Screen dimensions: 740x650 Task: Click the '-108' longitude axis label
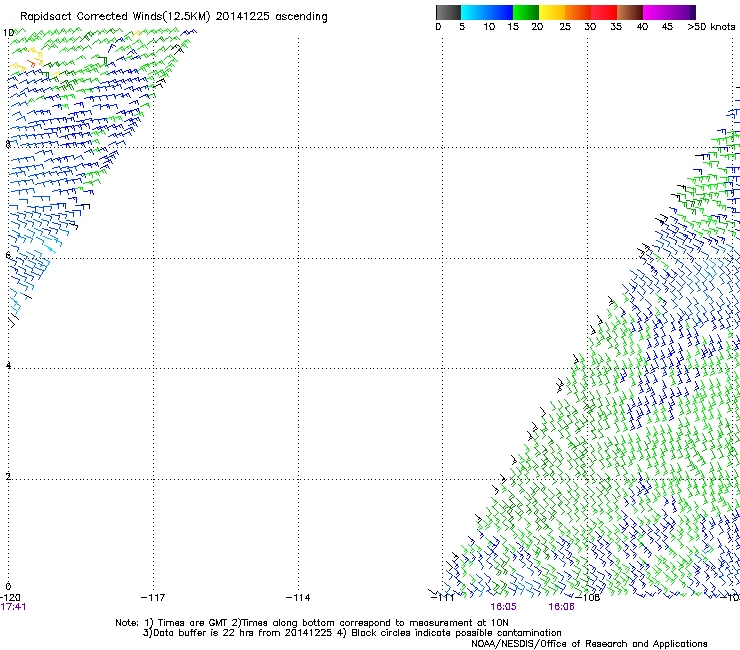point(588,598)
